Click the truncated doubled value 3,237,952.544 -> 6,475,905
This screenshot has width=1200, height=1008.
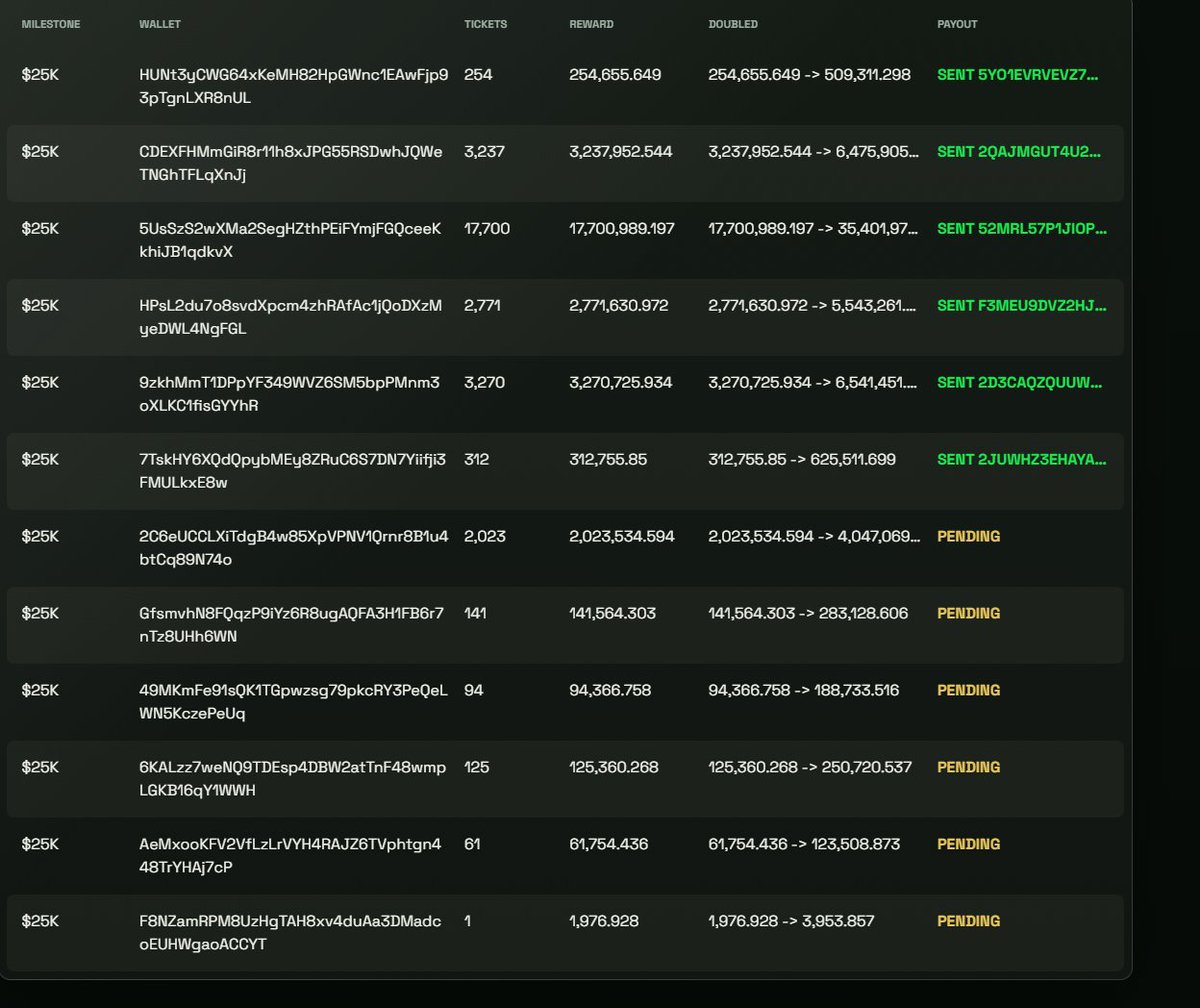[813, 152]
